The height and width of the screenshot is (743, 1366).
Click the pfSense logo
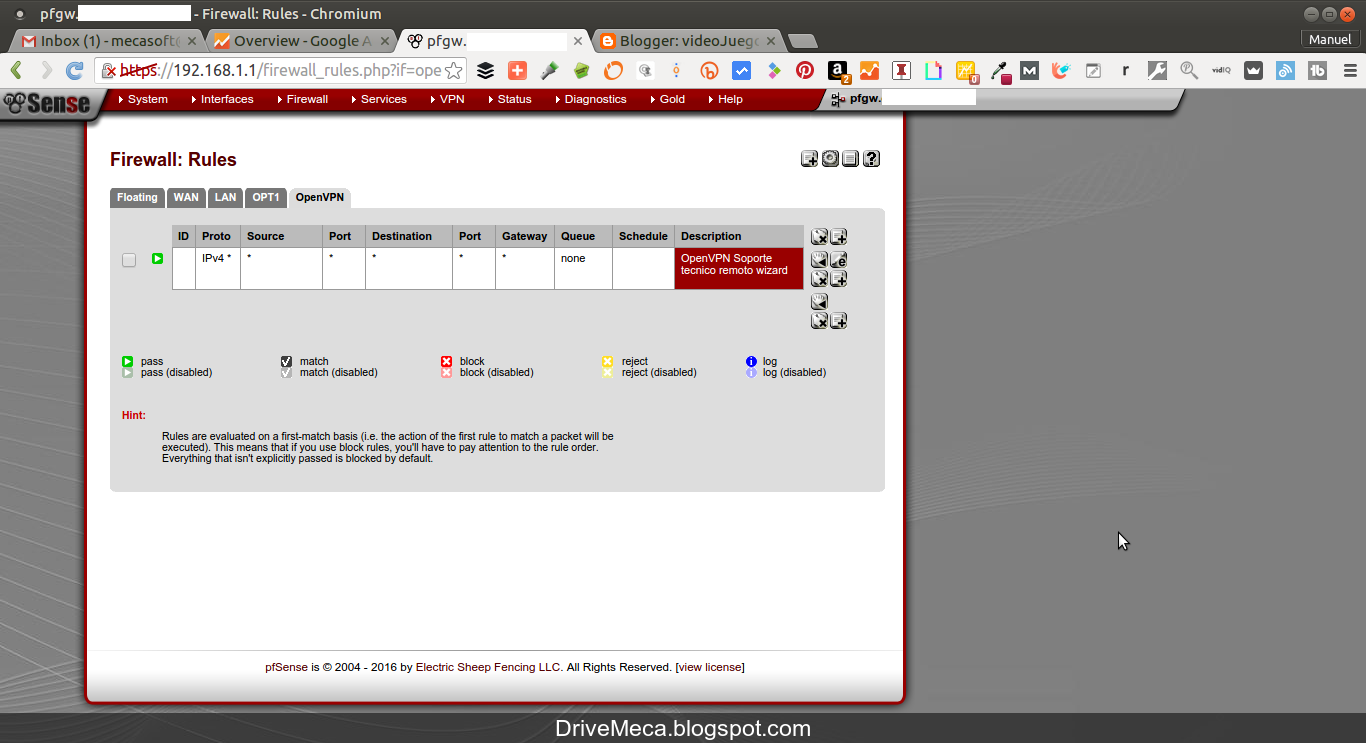[47, 102]
